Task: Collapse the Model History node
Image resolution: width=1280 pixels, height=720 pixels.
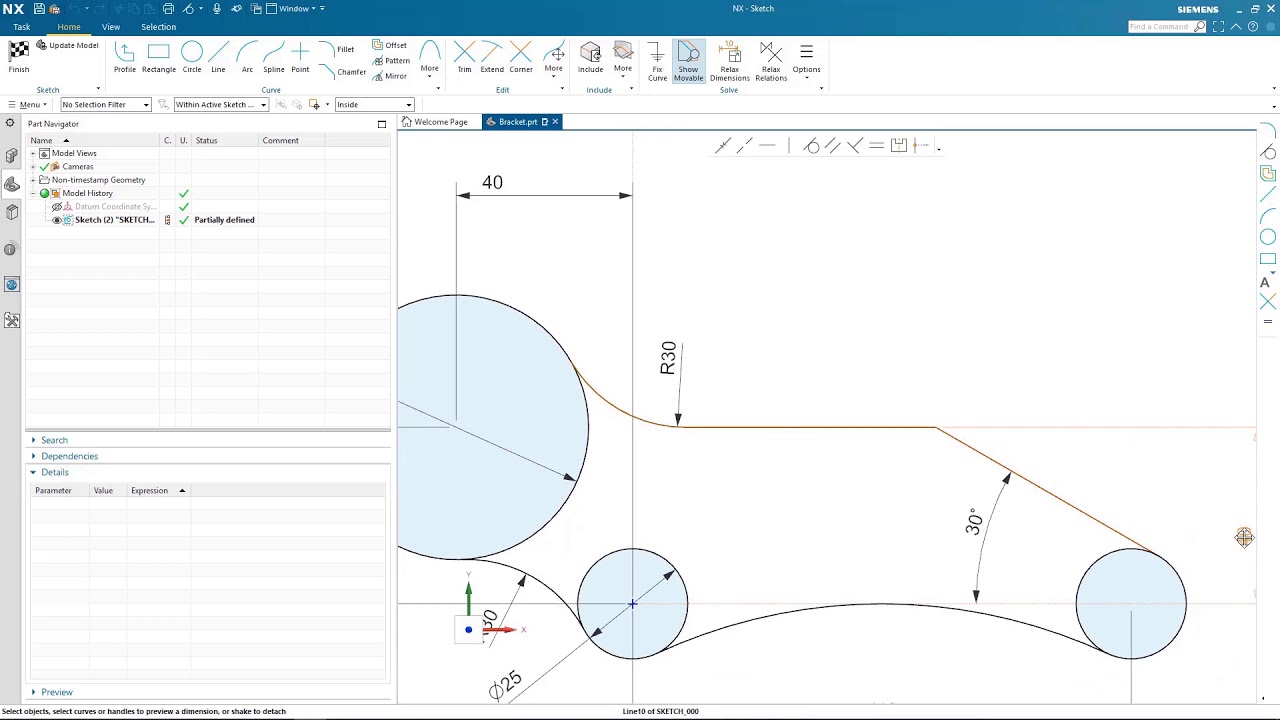Action: click(x=33, y=193)
